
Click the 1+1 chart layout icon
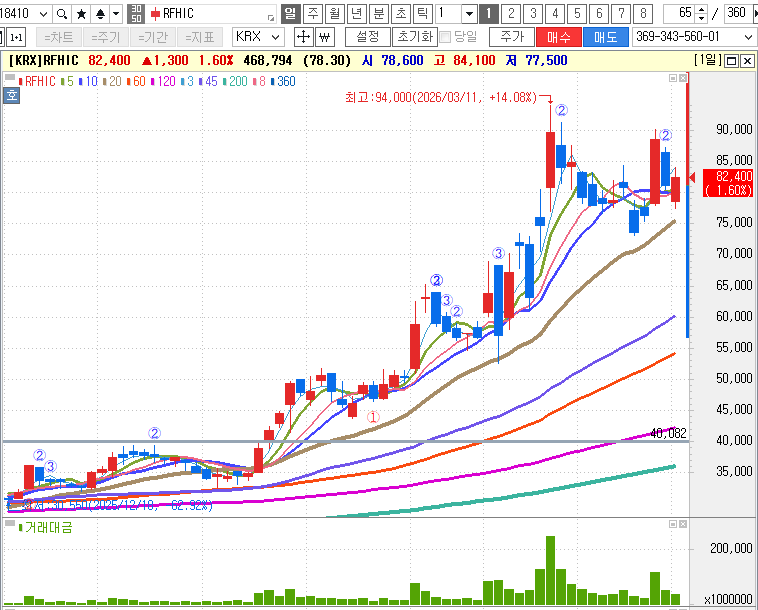[16, 37]
